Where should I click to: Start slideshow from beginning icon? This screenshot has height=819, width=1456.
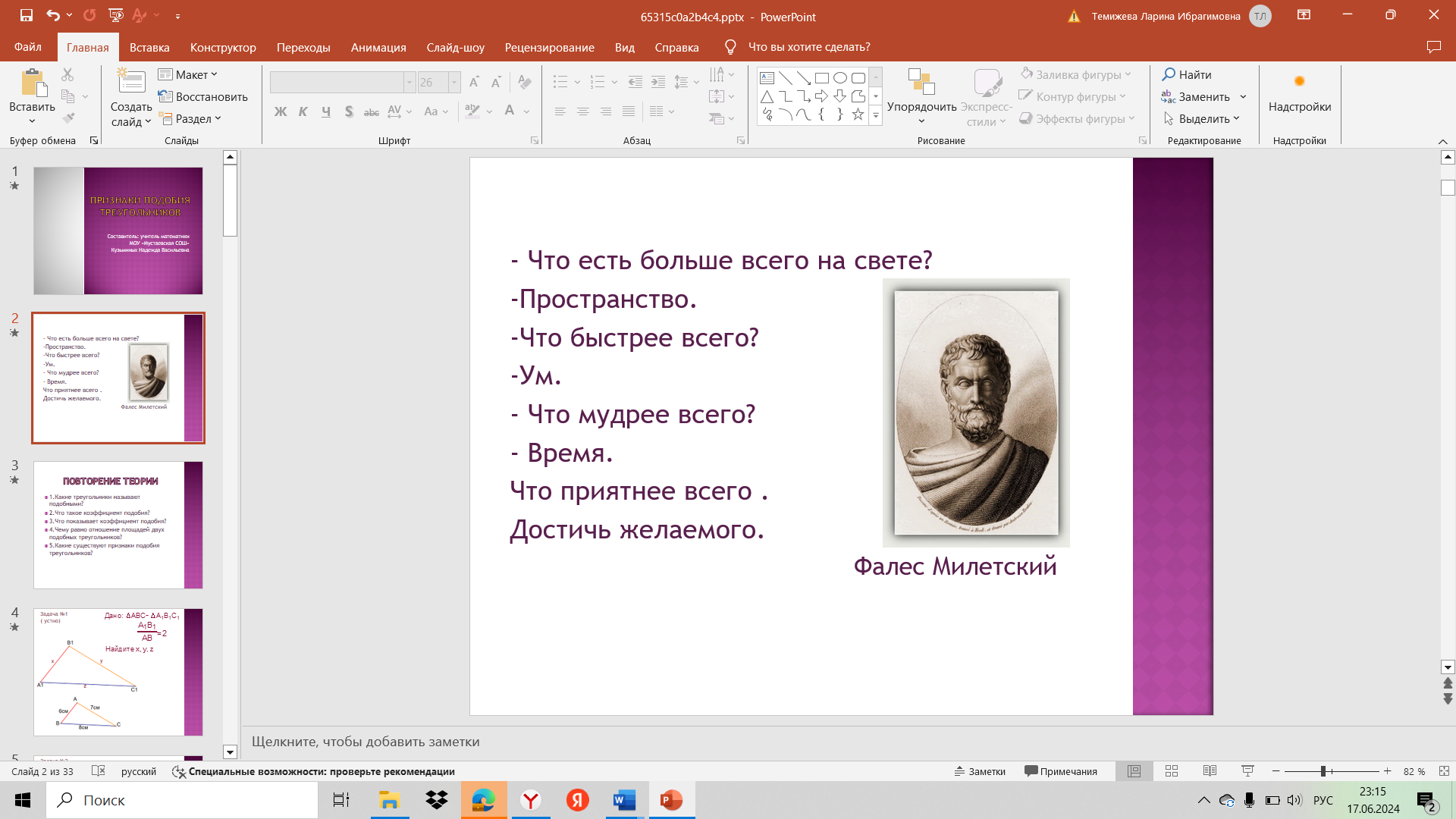[115, 15]
